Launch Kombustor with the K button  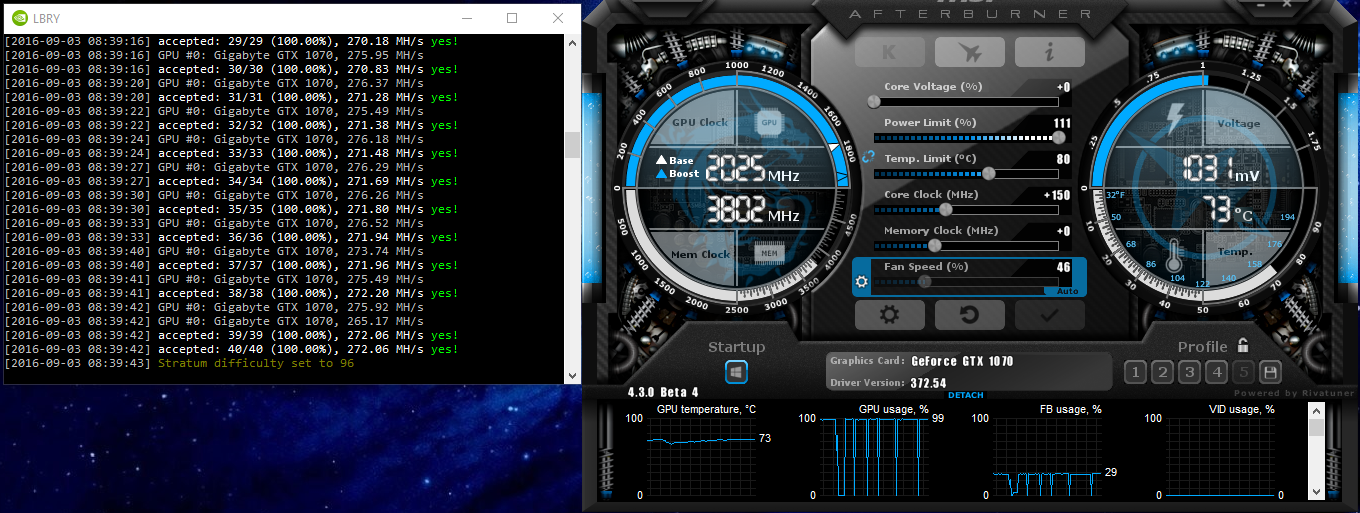pos(890,52)
